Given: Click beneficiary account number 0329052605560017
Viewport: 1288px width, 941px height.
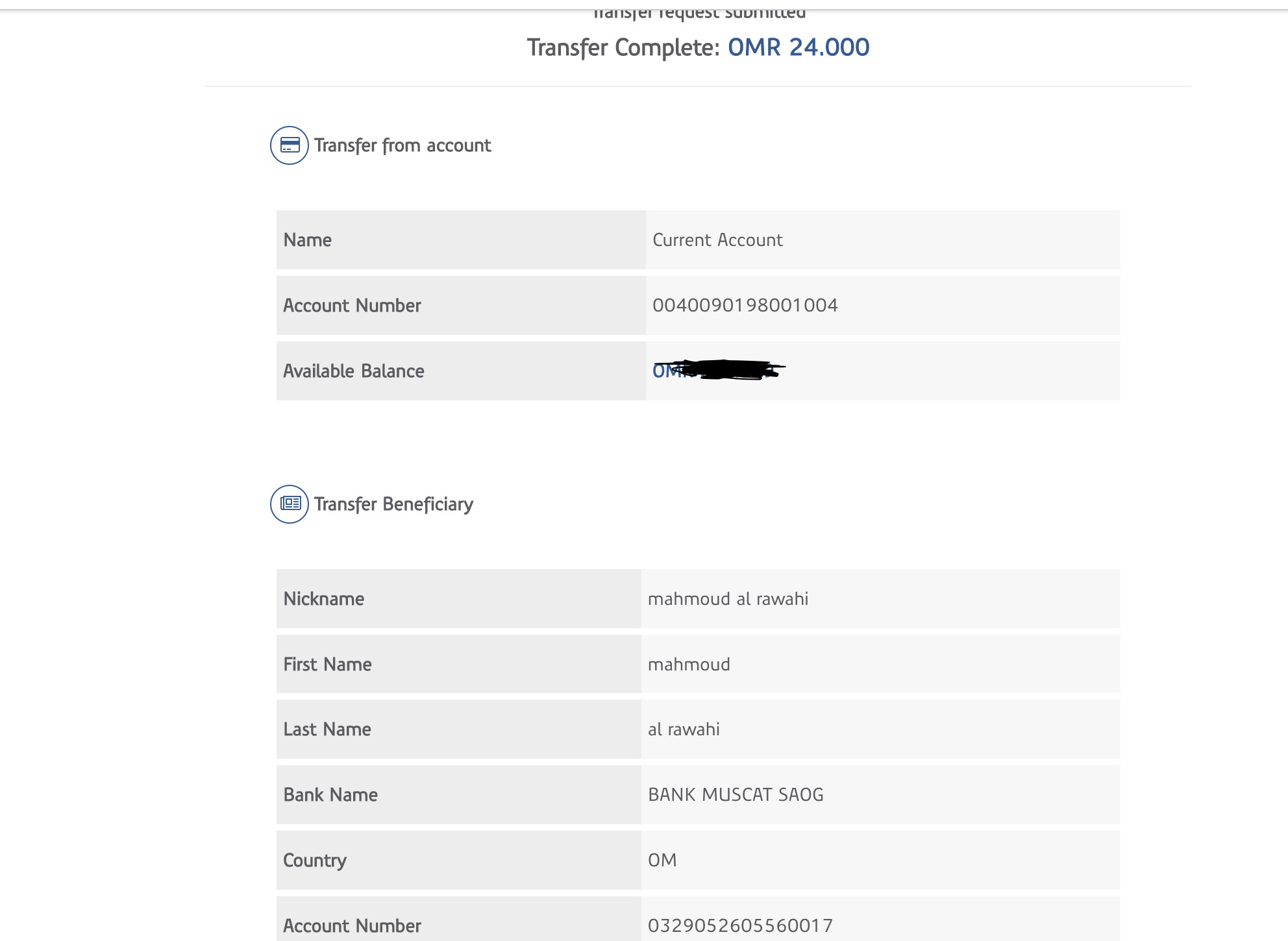Looking at the screenshot, I should pyautogui.click(x=740, y=925).
